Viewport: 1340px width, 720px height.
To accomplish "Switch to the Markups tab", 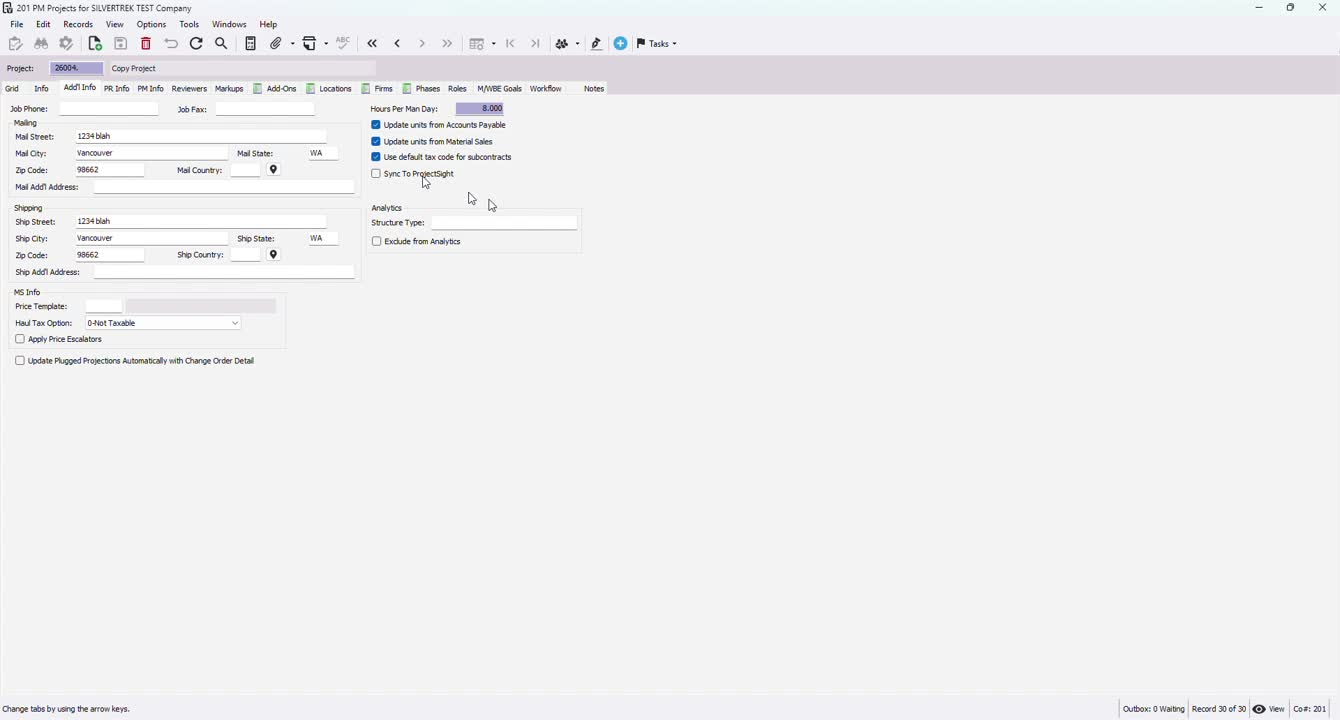I will pyautogui.click(x=229, y=89).
